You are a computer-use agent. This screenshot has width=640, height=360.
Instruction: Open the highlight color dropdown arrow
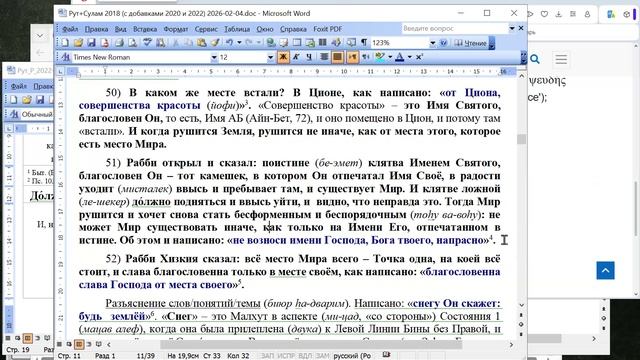click(x=390, y=57)
